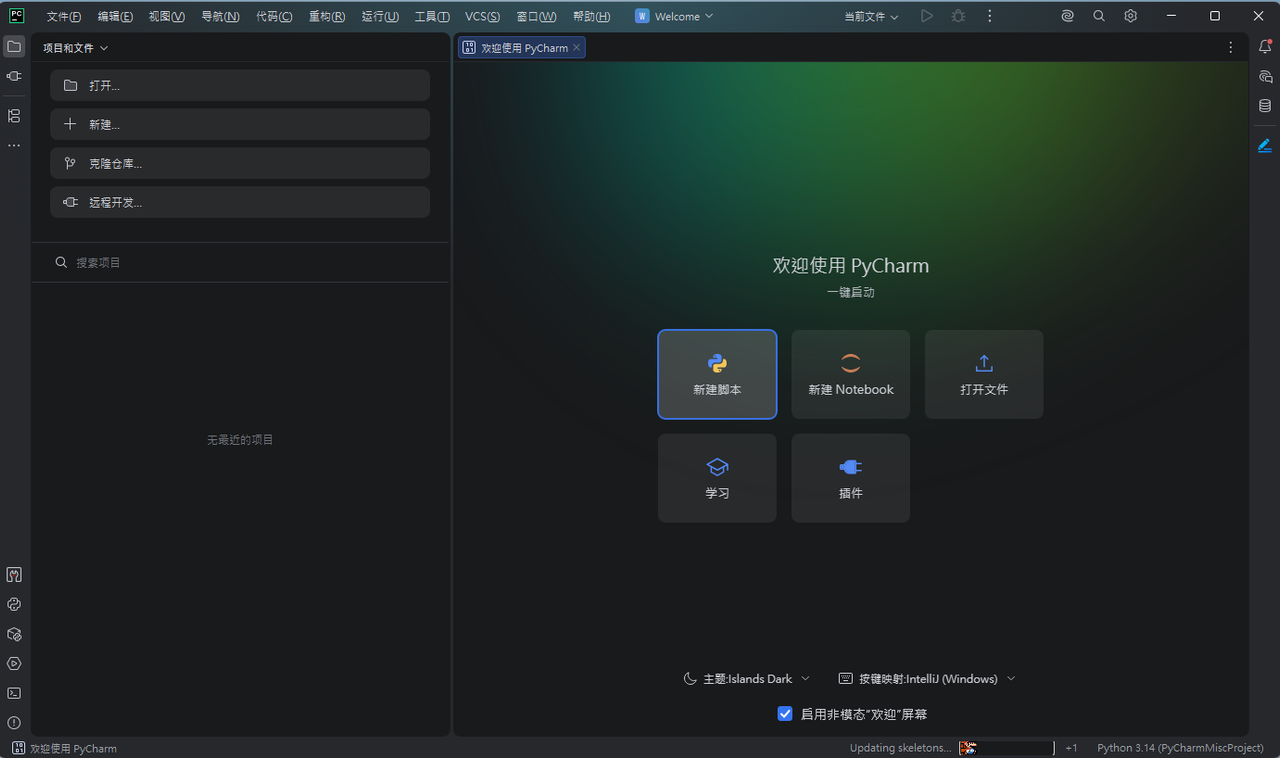1280x758 pixels.
Task: Toggle the 启用非模态"欢迎"屏幕 checkbox
Action: (x=785, y=714)
